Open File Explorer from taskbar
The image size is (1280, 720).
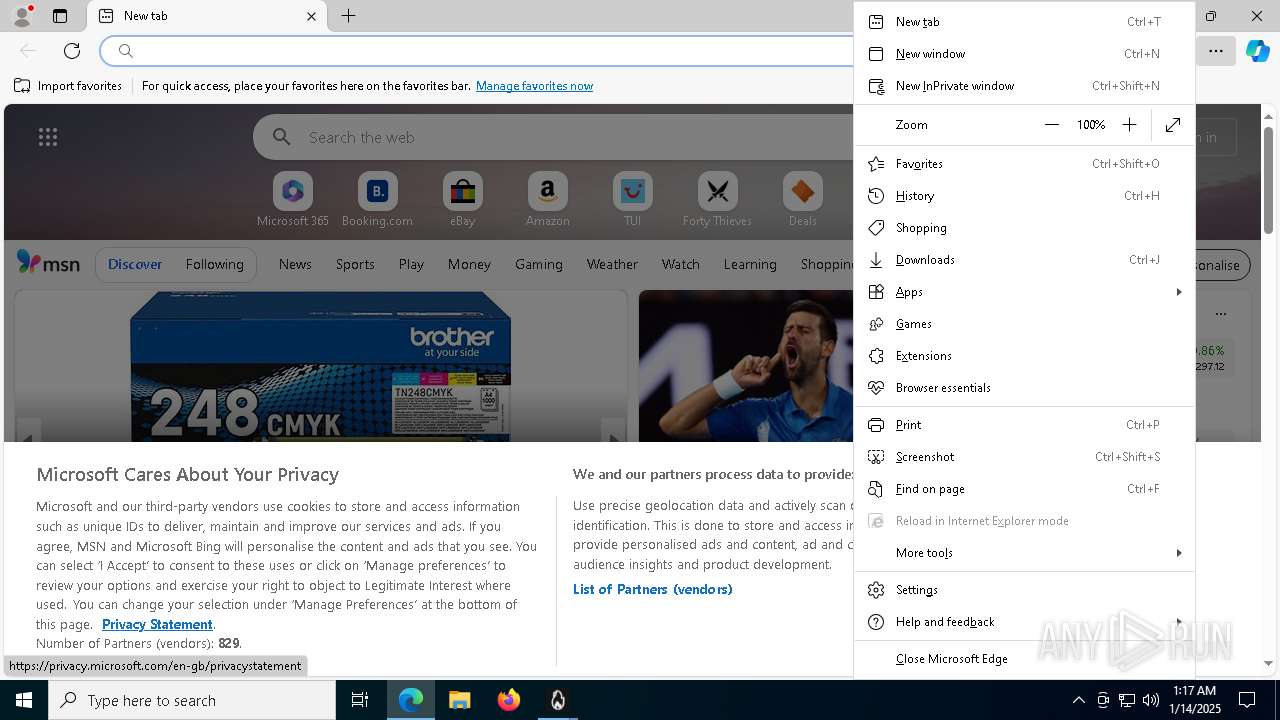(x=459, y=700)
